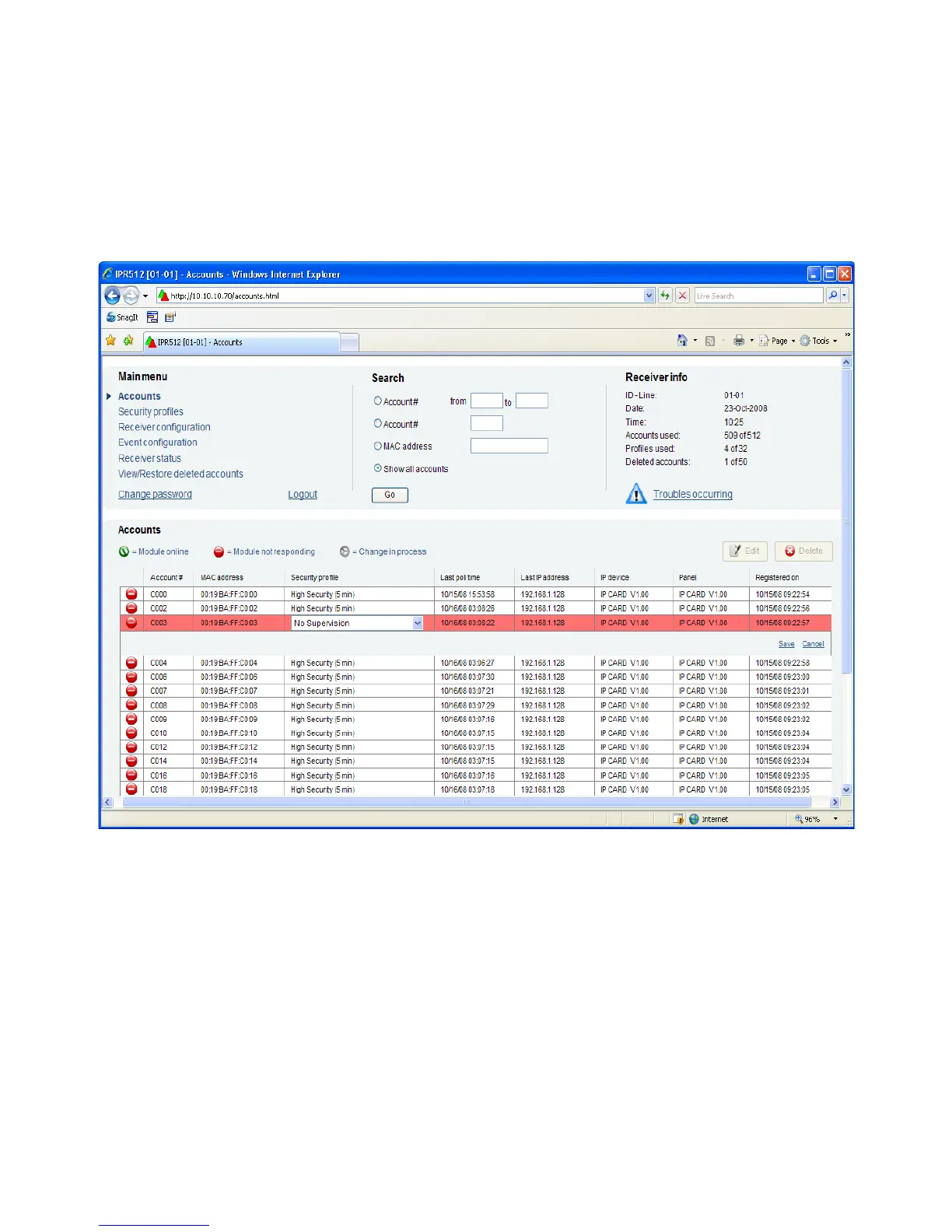The image size is (952, 1232).
Task: Click into the Live Search box
Action: [x=758, y=296]
